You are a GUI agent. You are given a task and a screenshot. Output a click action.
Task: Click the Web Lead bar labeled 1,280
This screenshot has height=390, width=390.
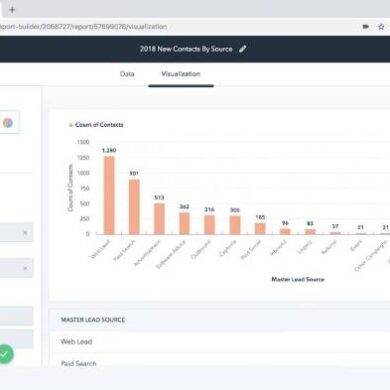[109, 195]
